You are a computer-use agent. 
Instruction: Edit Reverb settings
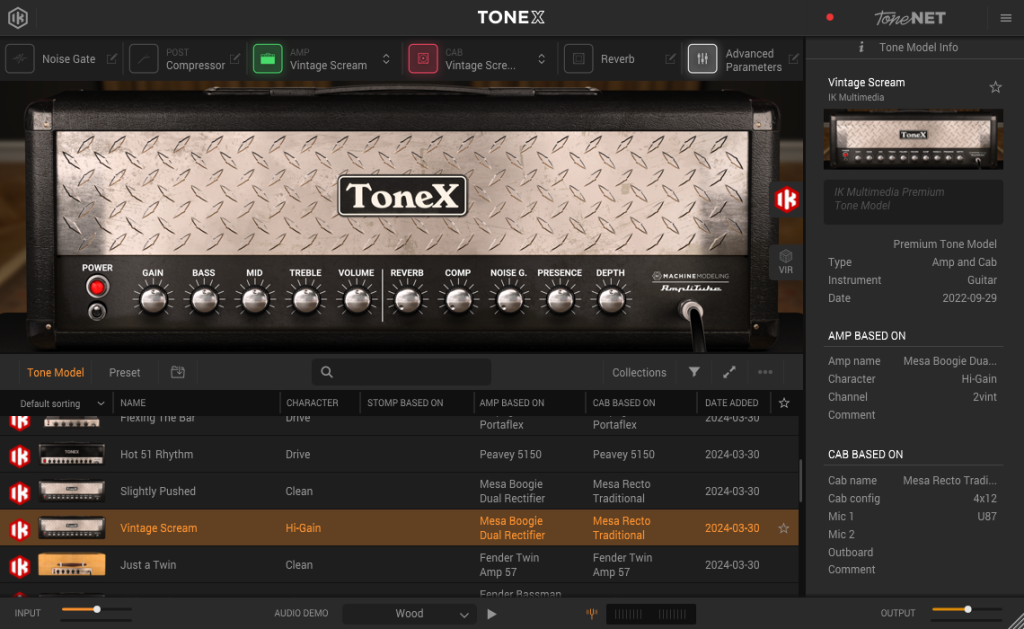[x=670, y=59]
